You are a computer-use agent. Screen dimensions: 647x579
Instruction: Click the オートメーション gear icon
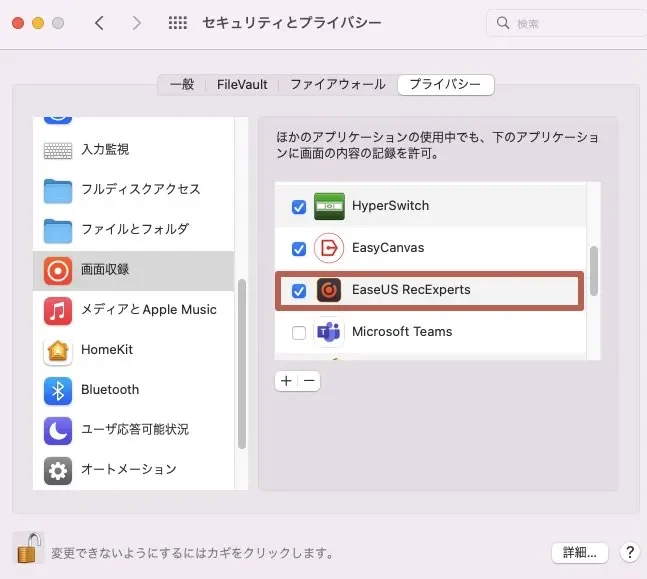[58, 470]
